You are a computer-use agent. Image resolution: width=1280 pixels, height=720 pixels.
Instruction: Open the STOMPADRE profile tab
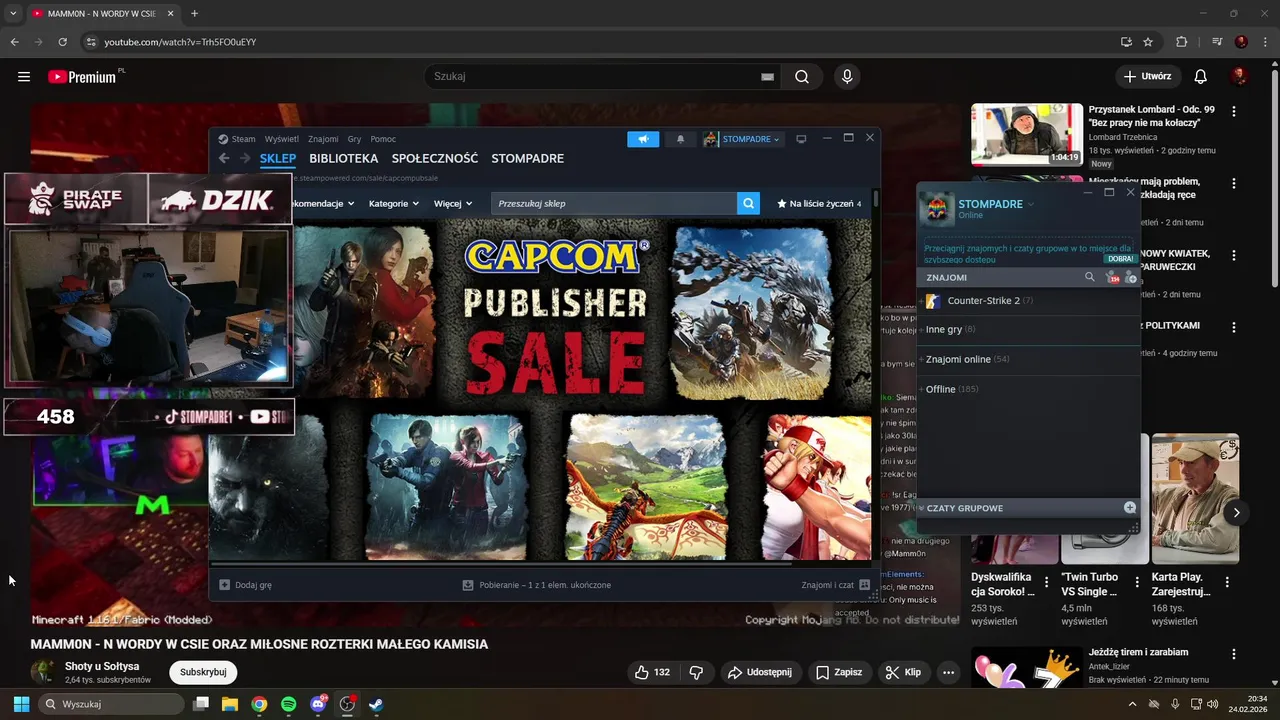[x=528, y=159]
